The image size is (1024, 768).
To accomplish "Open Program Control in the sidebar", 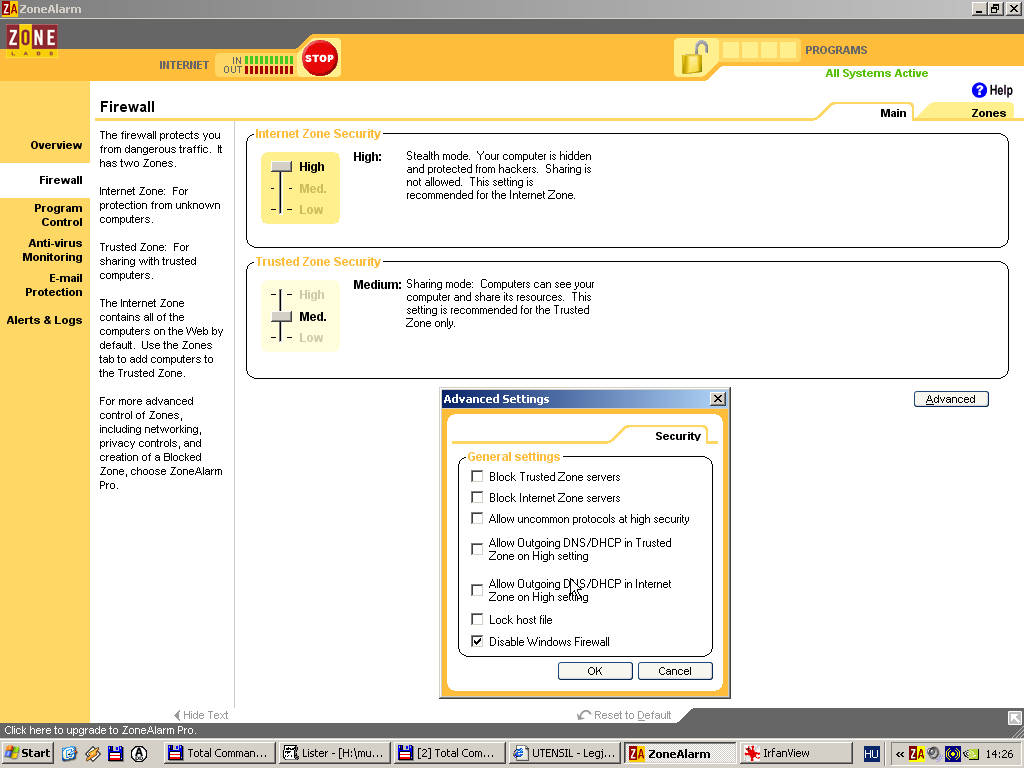I will 58,215.
